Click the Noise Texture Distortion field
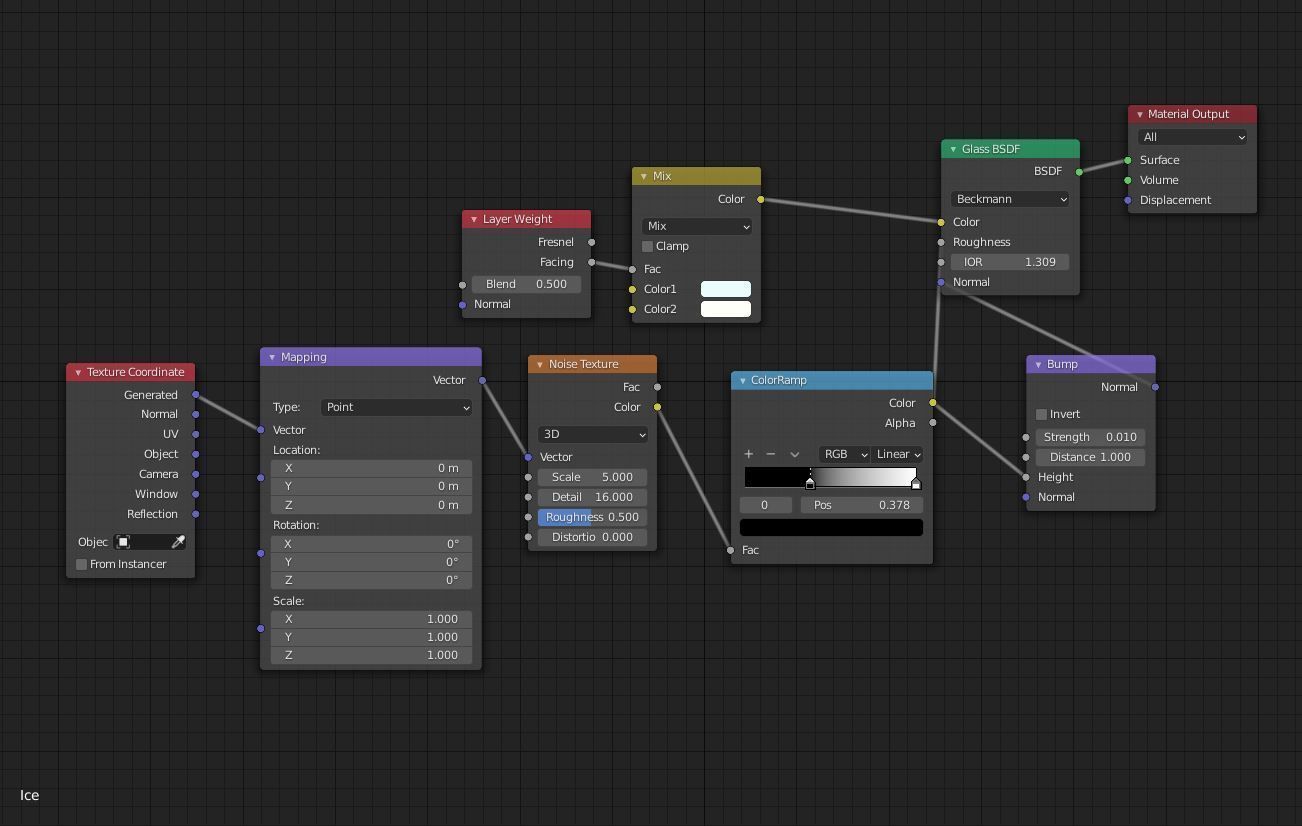The height and width of the screenshot is (826, 1302). point(593,537)
